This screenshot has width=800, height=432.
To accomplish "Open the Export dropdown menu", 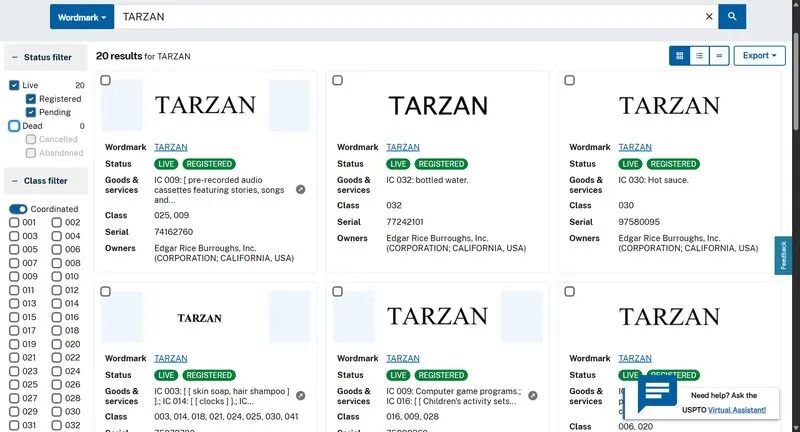I will pos(759,56).
